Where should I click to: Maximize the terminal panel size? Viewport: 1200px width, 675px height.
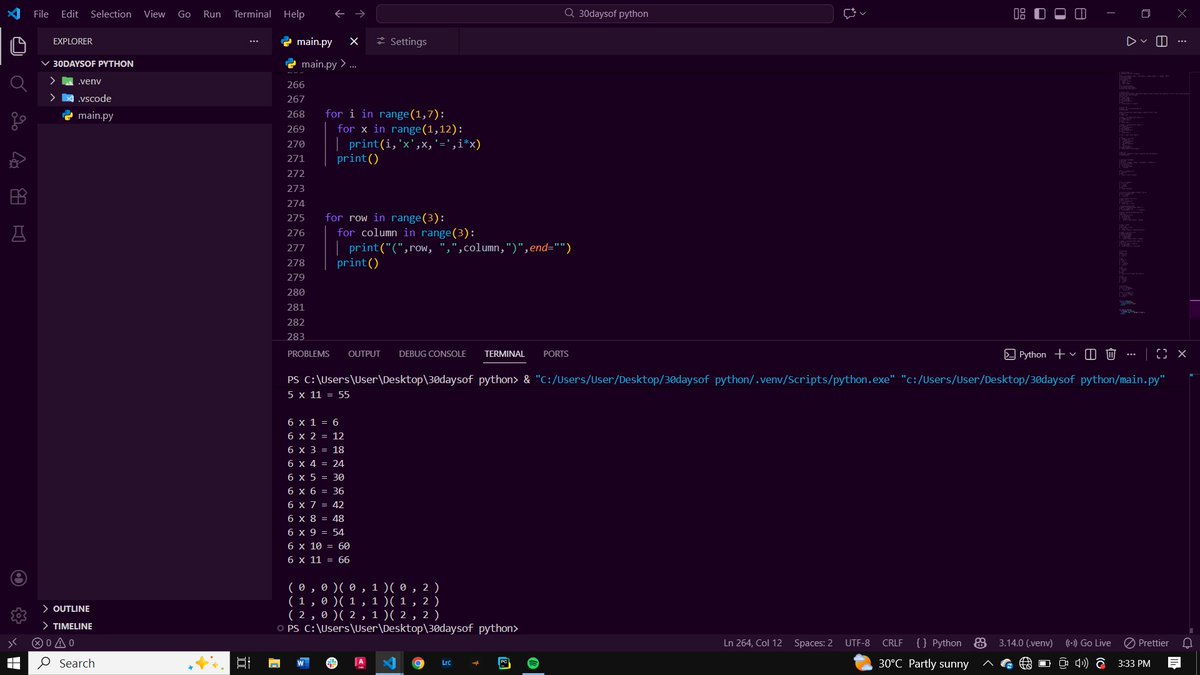click(1161, 354)
